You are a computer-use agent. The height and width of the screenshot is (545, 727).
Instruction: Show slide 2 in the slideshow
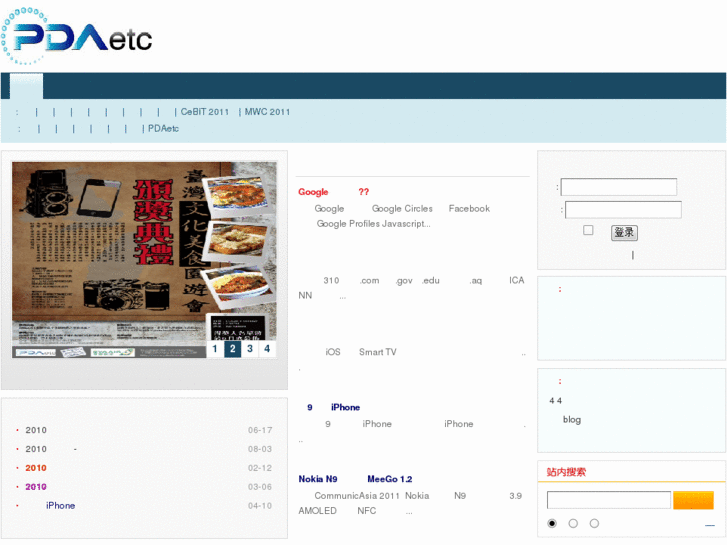point(232,349)
